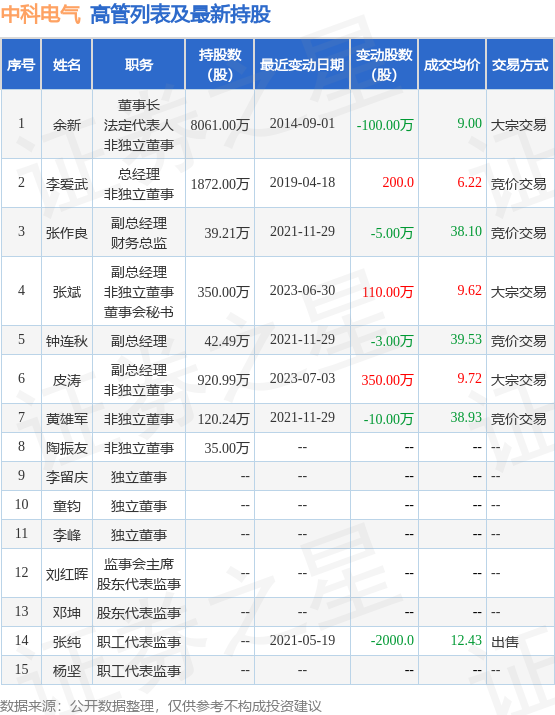Click 竞价交易 in 李爱武's row
Viewport: 555px width, 715px height.
tap(519, 184)
